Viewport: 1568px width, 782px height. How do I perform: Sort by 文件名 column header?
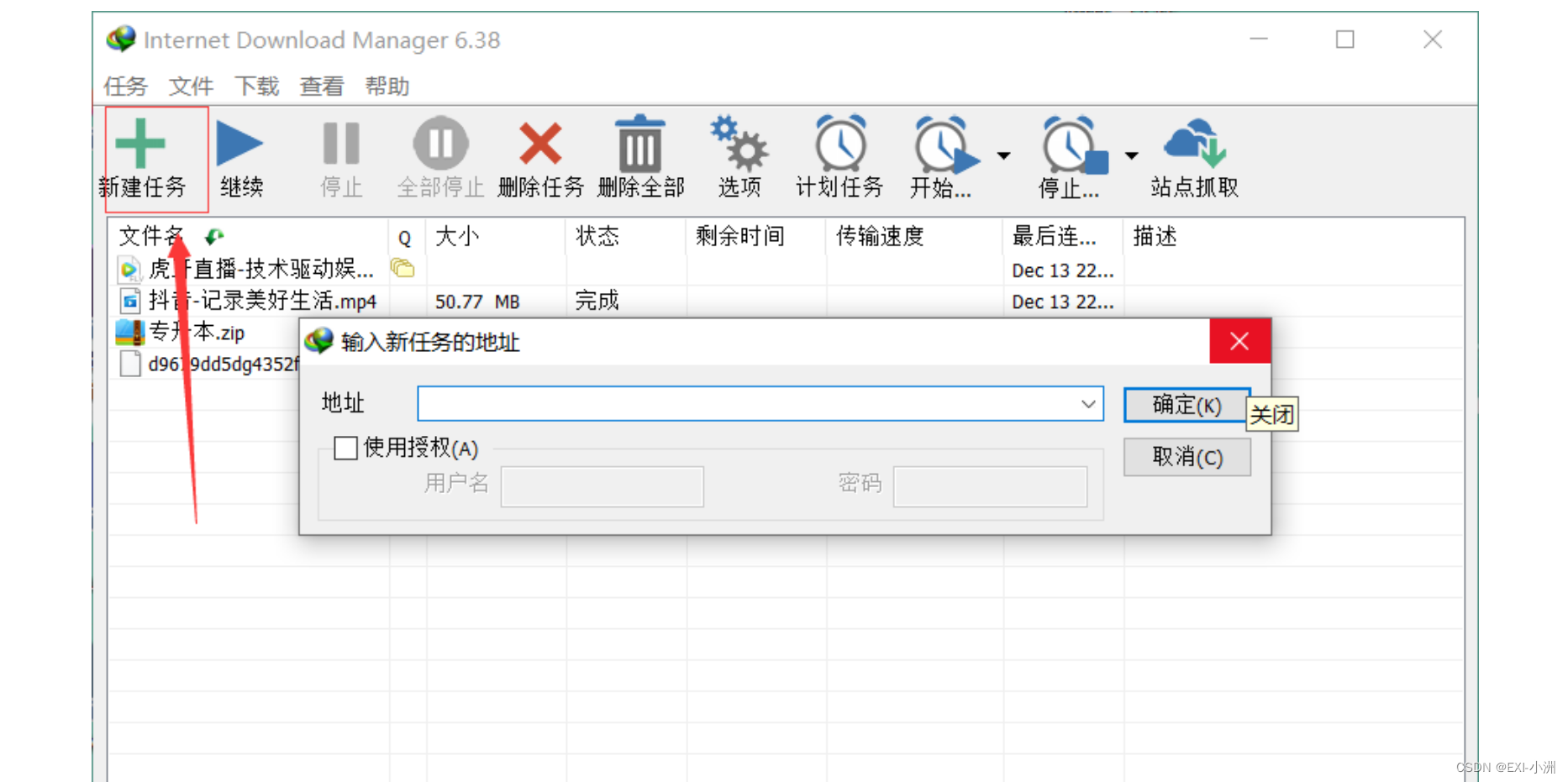[248, 237]
